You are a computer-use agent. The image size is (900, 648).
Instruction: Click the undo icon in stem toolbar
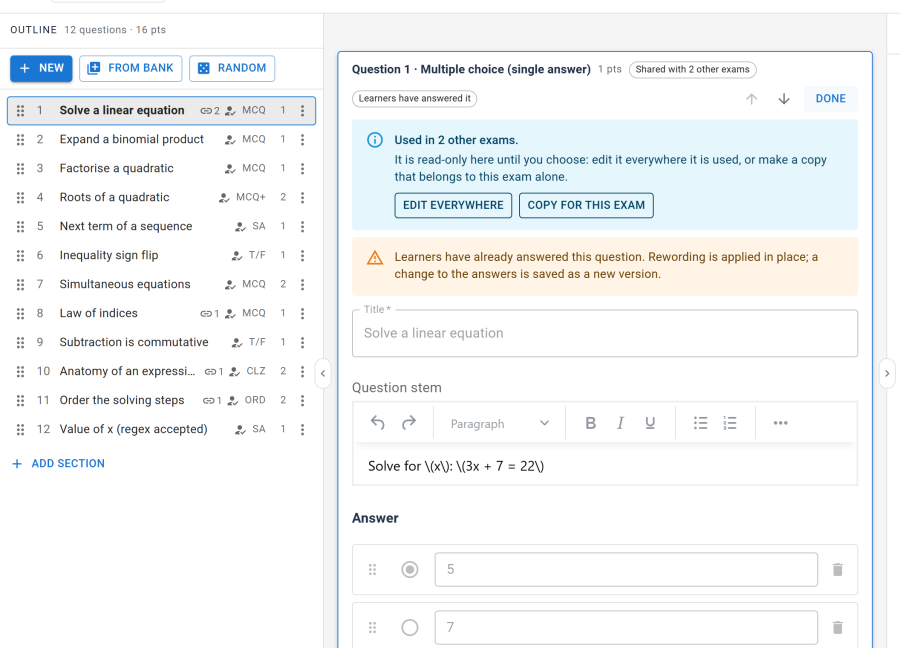pyautogui.click(x=377, y=423)
